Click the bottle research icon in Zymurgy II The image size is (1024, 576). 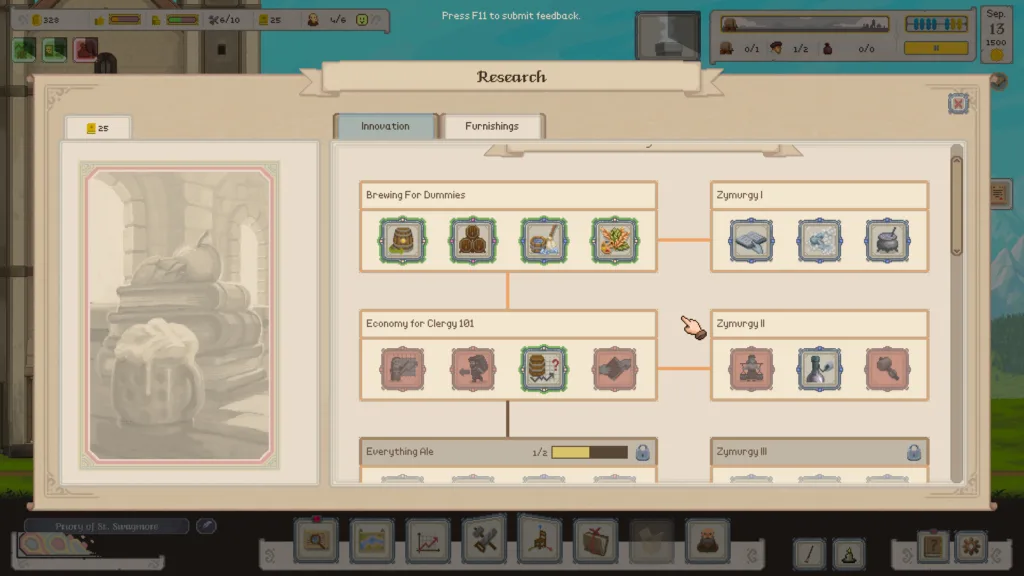[x=819, y=369]
